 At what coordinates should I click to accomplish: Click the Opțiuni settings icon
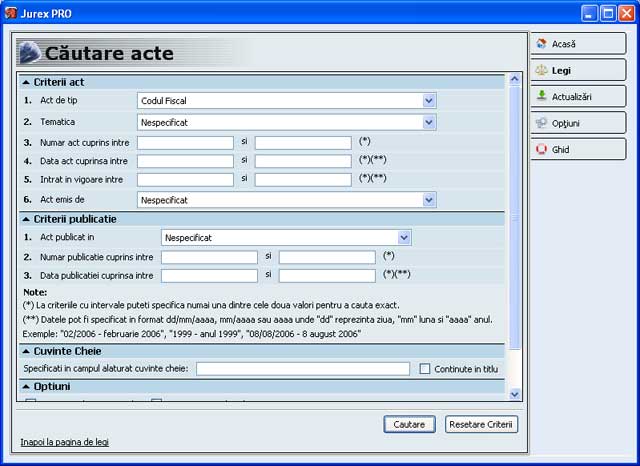click(542, 123)
